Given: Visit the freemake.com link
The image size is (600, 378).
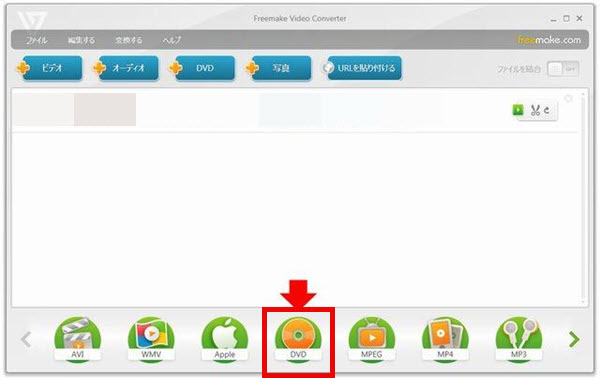Looking at the screenshot, I should [x=549, y=40].
